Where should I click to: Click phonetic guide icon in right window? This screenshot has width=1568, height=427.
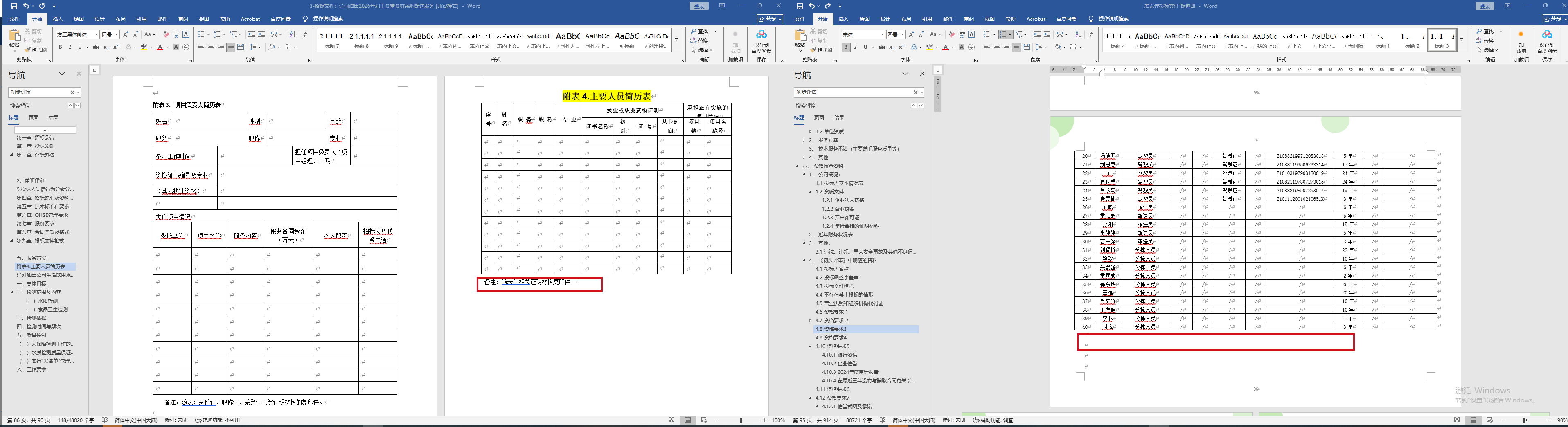[x=962, y=35]
